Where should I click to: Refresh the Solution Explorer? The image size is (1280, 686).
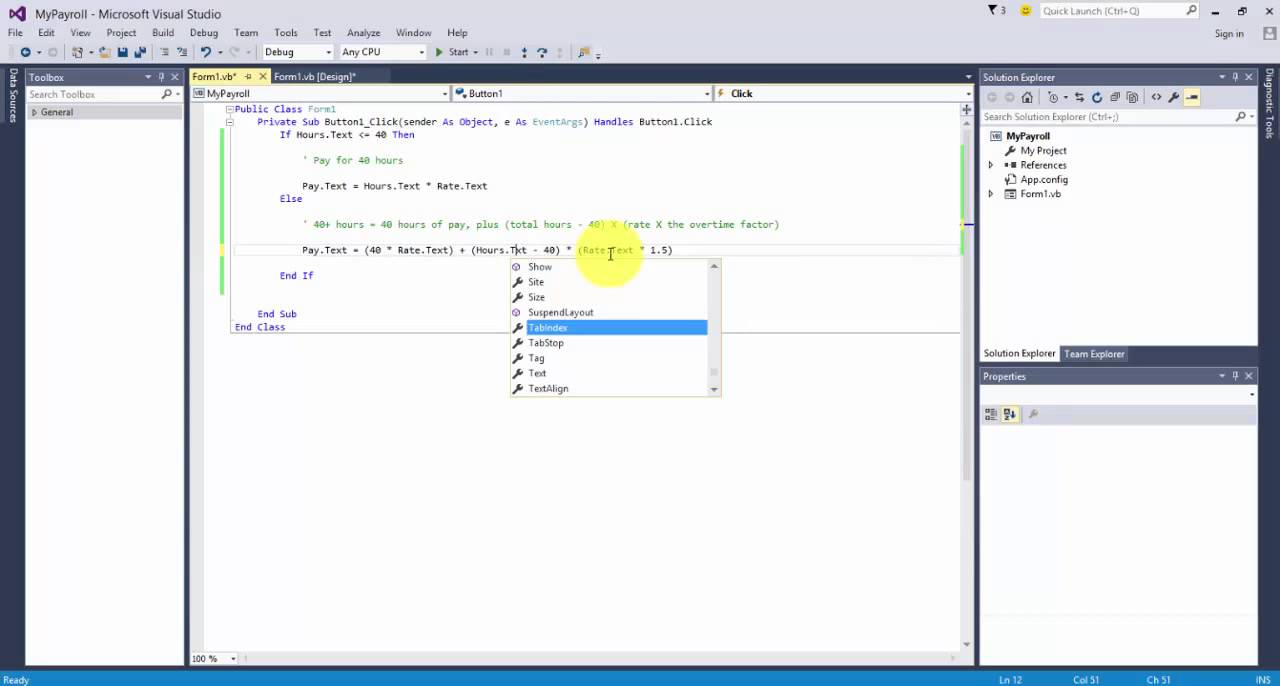[x=1097, y=97]
